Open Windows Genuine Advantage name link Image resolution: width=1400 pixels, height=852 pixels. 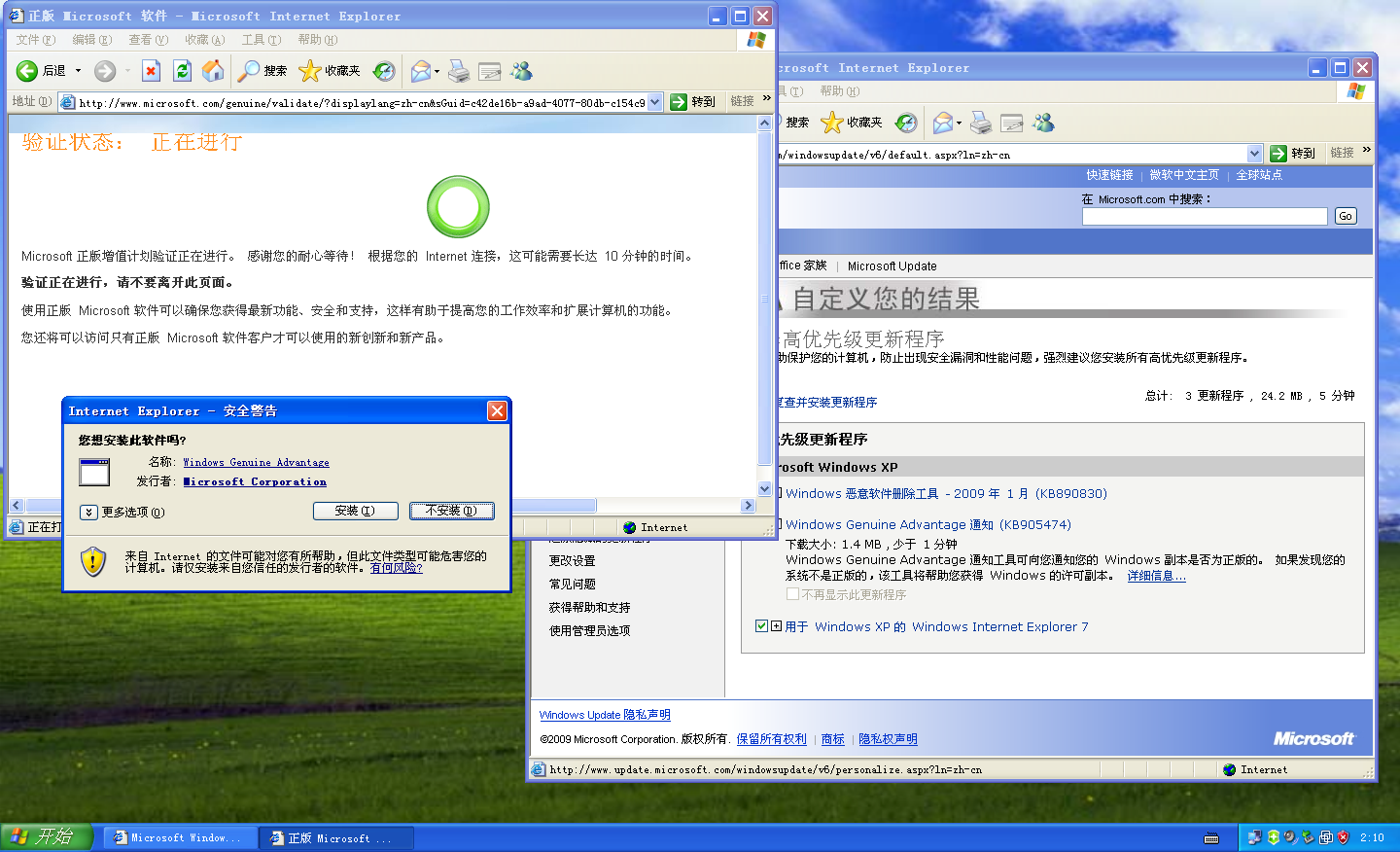coord(256,463)
